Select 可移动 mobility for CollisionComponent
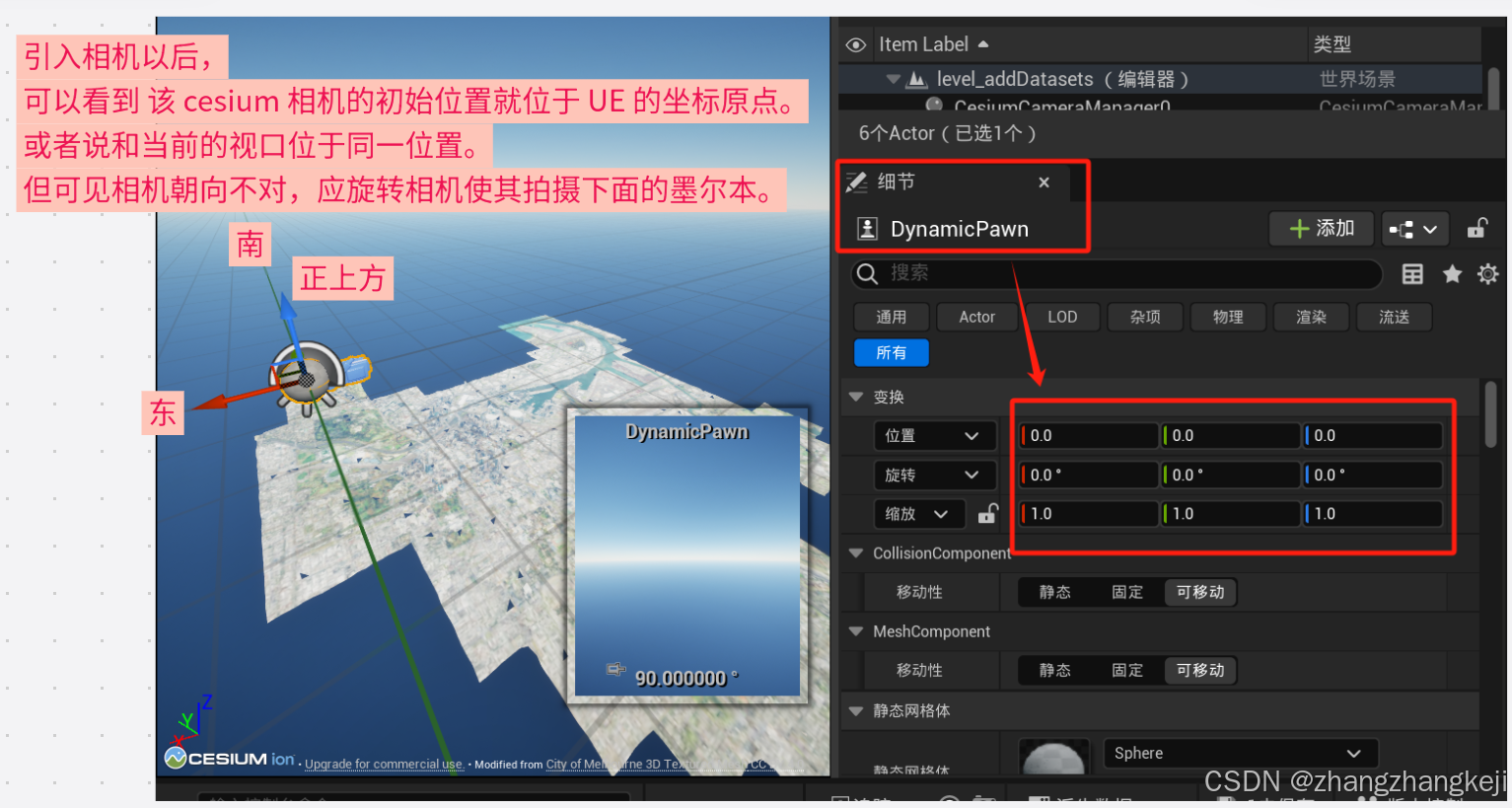Screen dimensions: 1512x808 [1199, 592]
